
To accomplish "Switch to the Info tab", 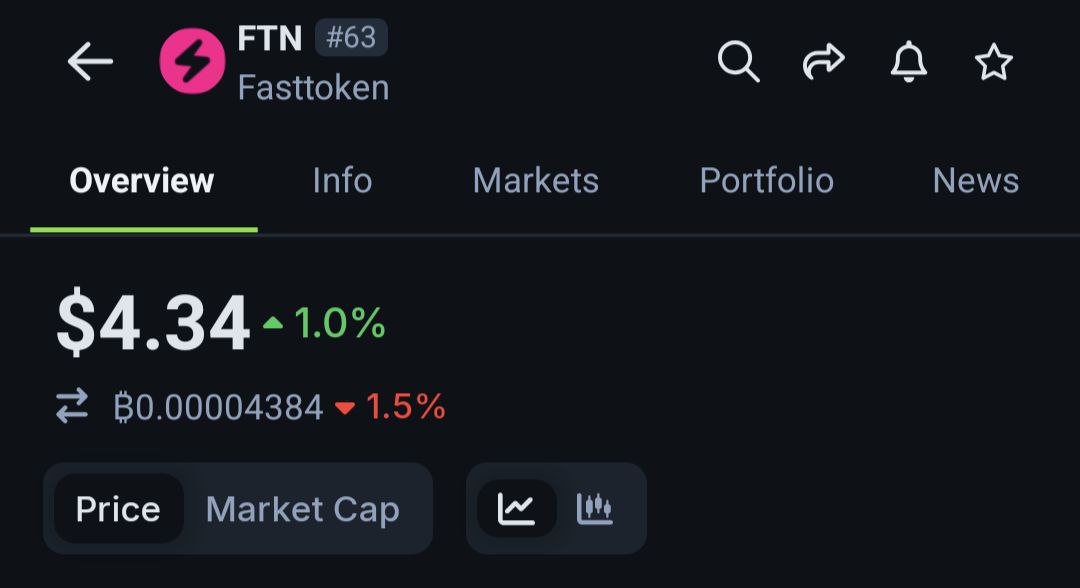I will tap(342, 180).
